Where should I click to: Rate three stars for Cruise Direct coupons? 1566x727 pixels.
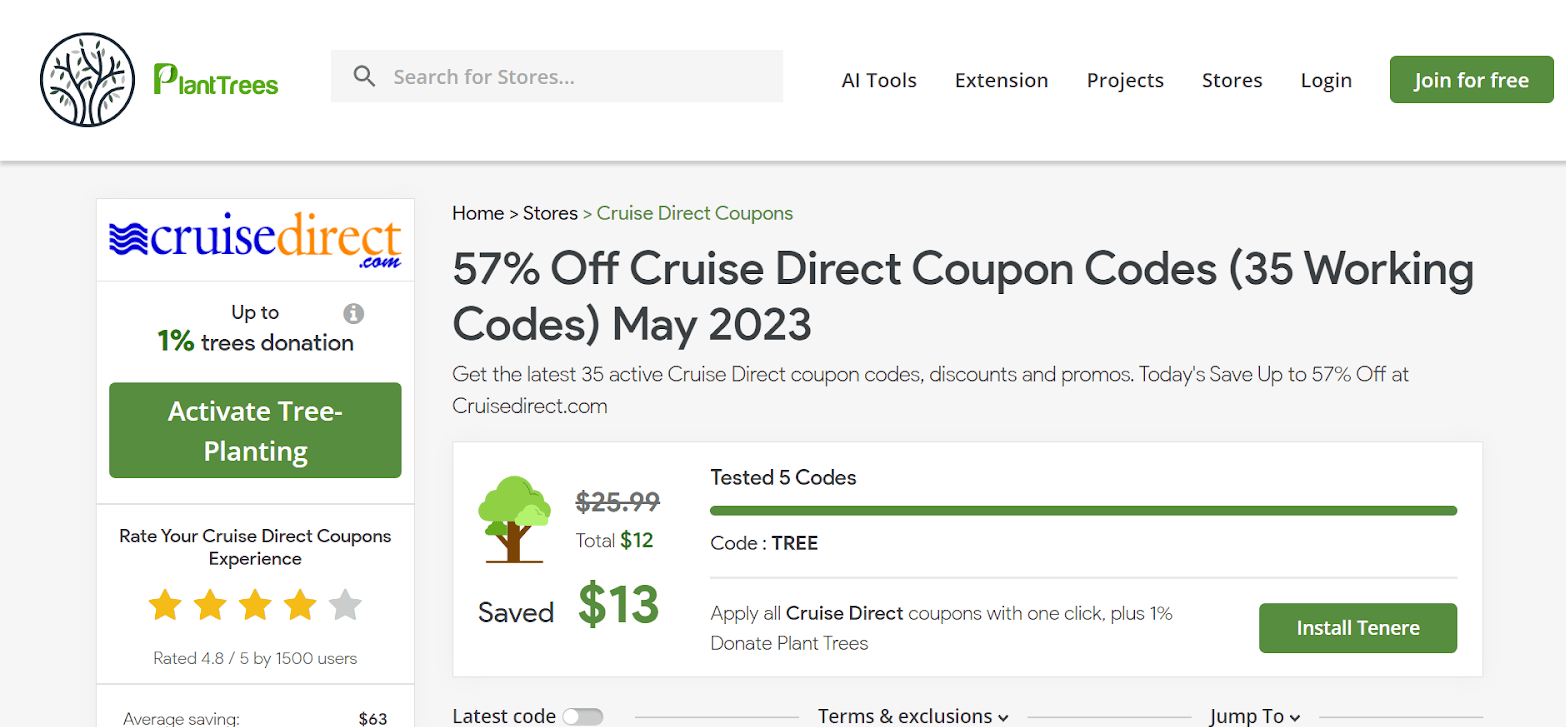[x=255, y=605]
